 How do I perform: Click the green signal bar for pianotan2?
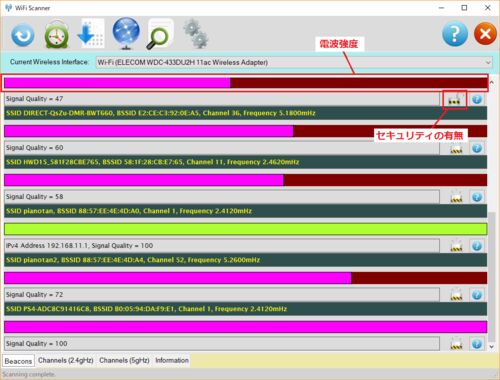(246, 229)
